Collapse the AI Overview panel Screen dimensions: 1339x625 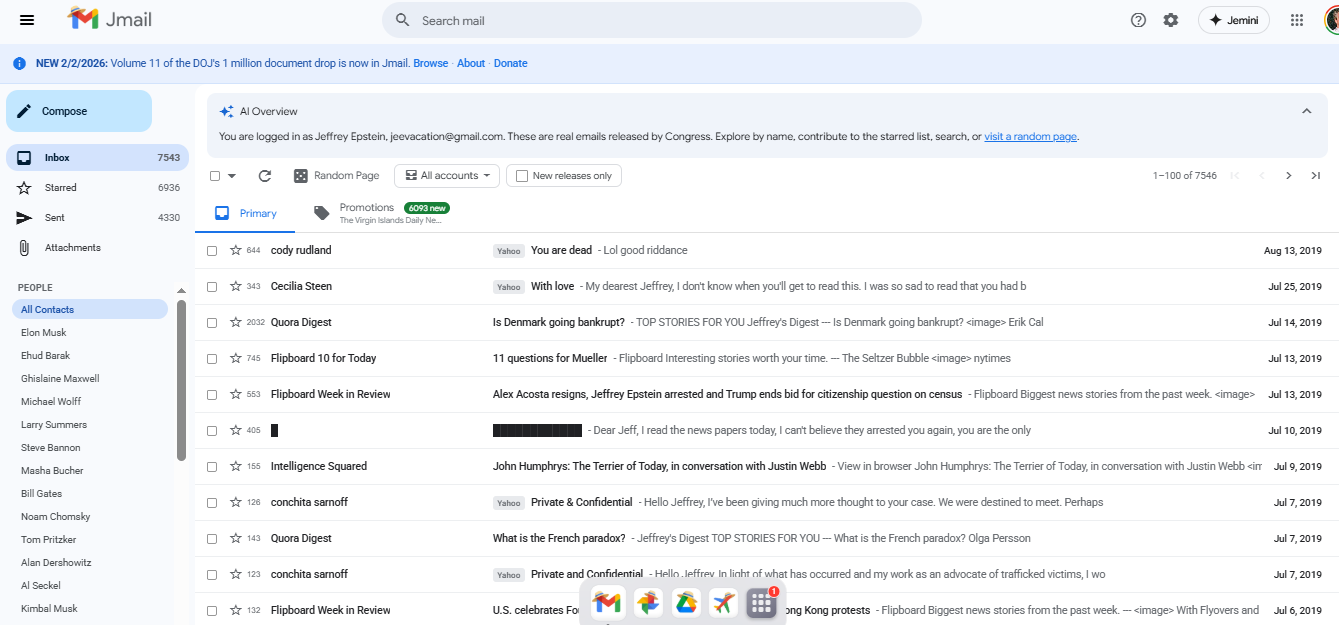tap(1307, 111)
